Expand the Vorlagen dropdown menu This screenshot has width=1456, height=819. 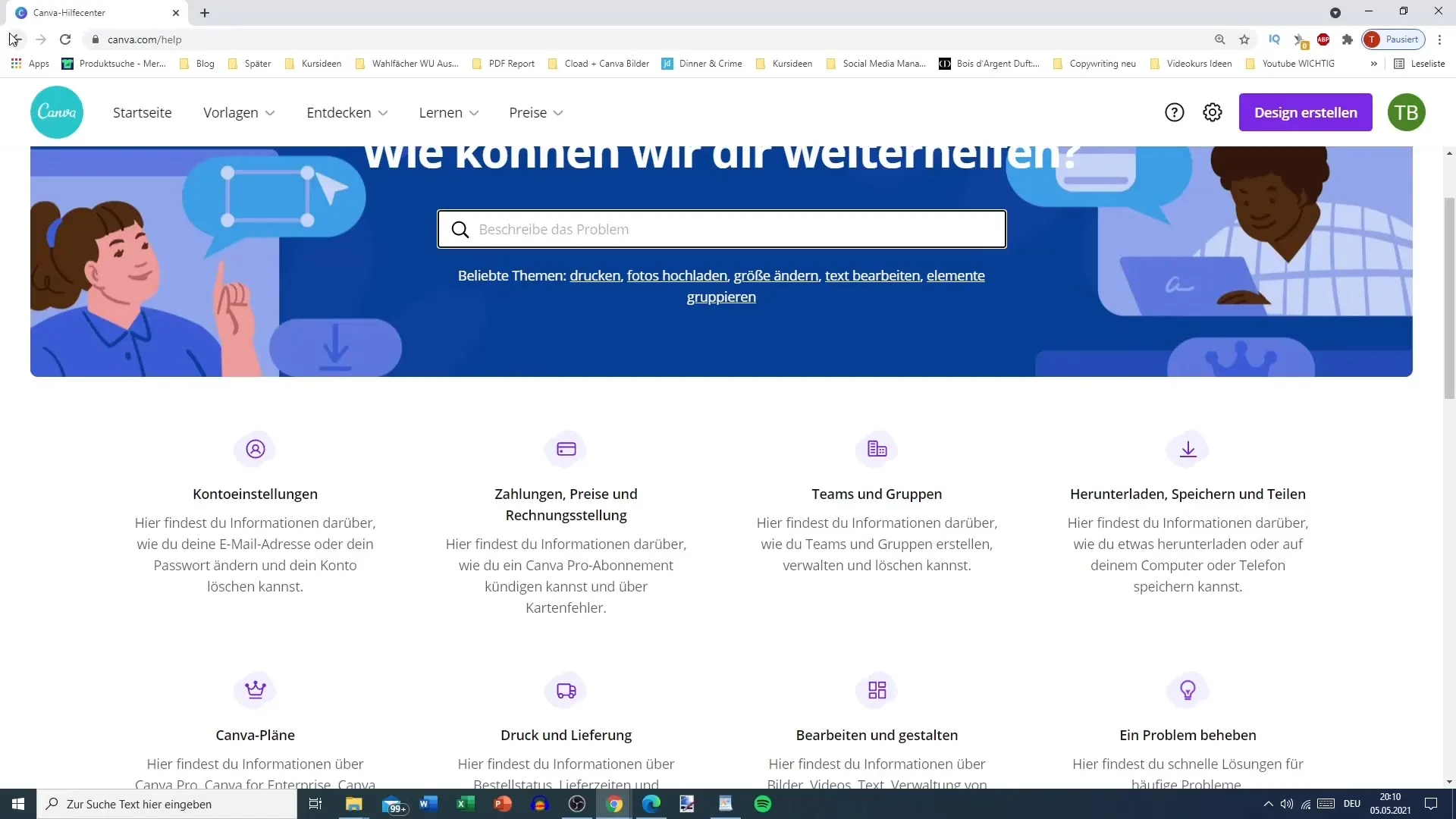click(239, 112)
